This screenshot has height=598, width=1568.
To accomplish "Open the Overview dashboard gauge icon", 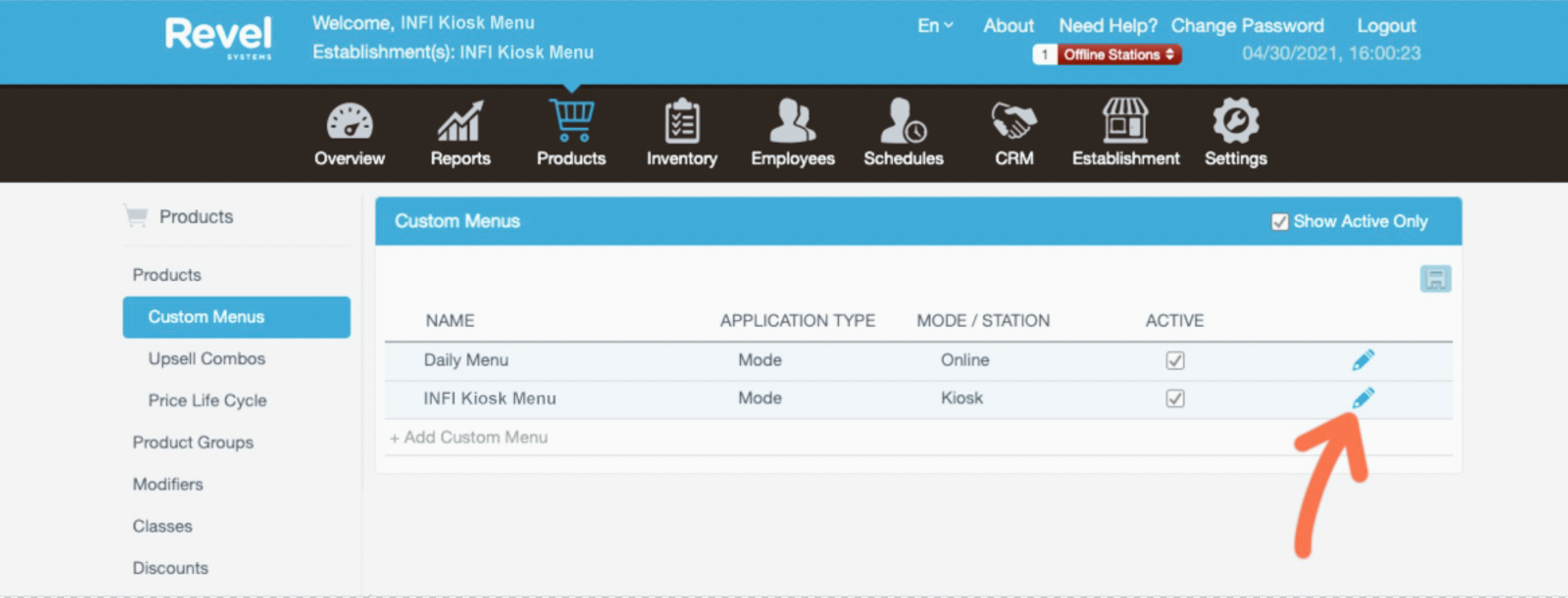I will (349, 121).
